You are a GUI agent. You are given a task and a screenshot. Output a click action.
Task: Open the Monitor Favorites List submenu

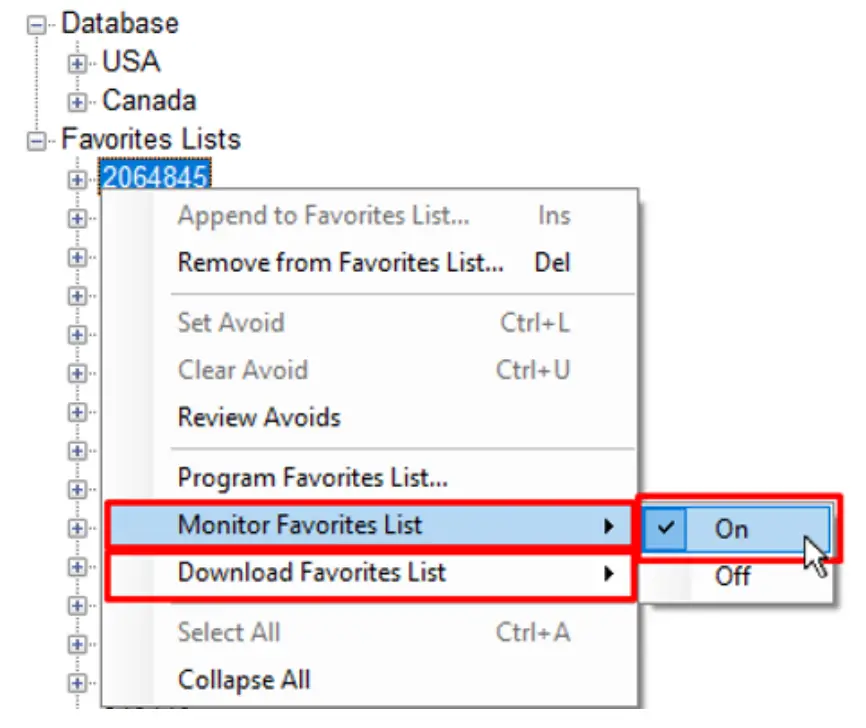[x=300, y=525]
